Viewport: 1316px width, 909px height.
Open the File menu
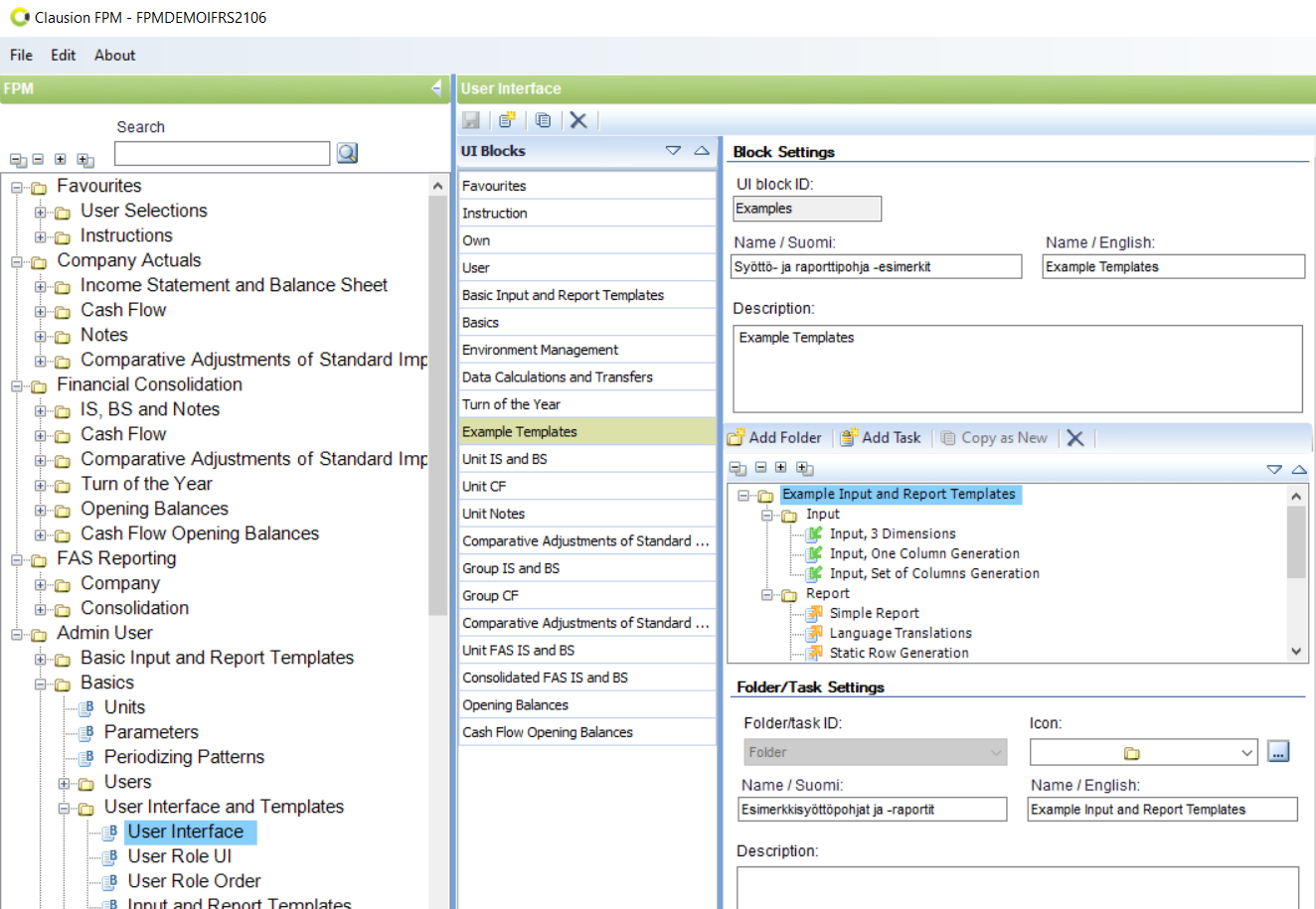click(21, 56)
